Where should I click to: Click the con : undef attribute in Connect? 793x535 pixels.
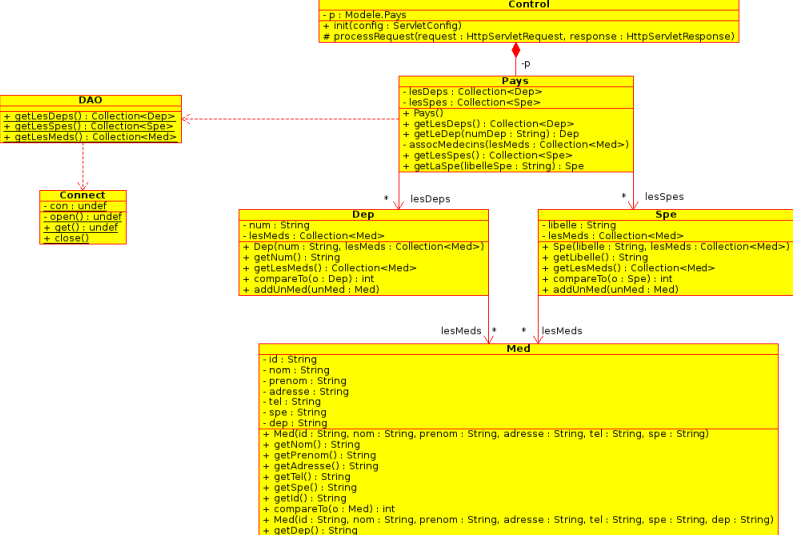[x=75, y=206]
